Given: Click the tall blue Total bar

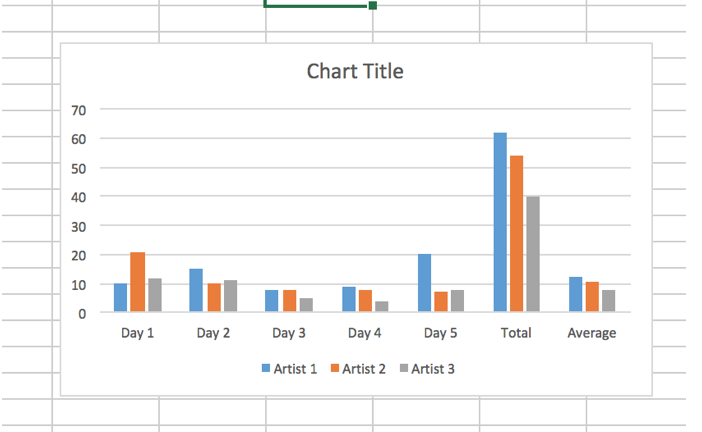Looking at the screenshot, I should coord(500,222).
